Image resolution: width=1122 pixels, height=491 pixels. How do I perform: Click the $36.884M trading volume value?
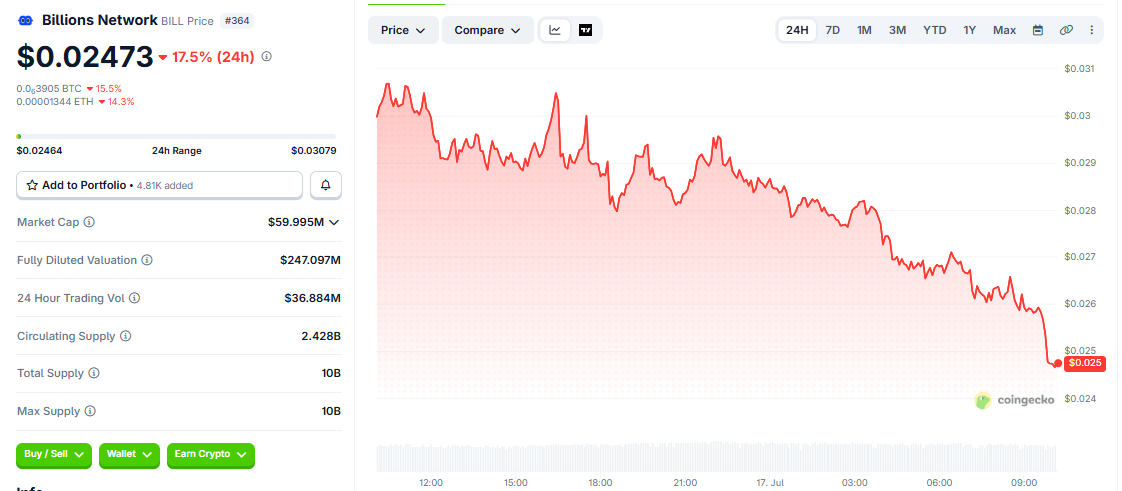[x=312, y=298]
